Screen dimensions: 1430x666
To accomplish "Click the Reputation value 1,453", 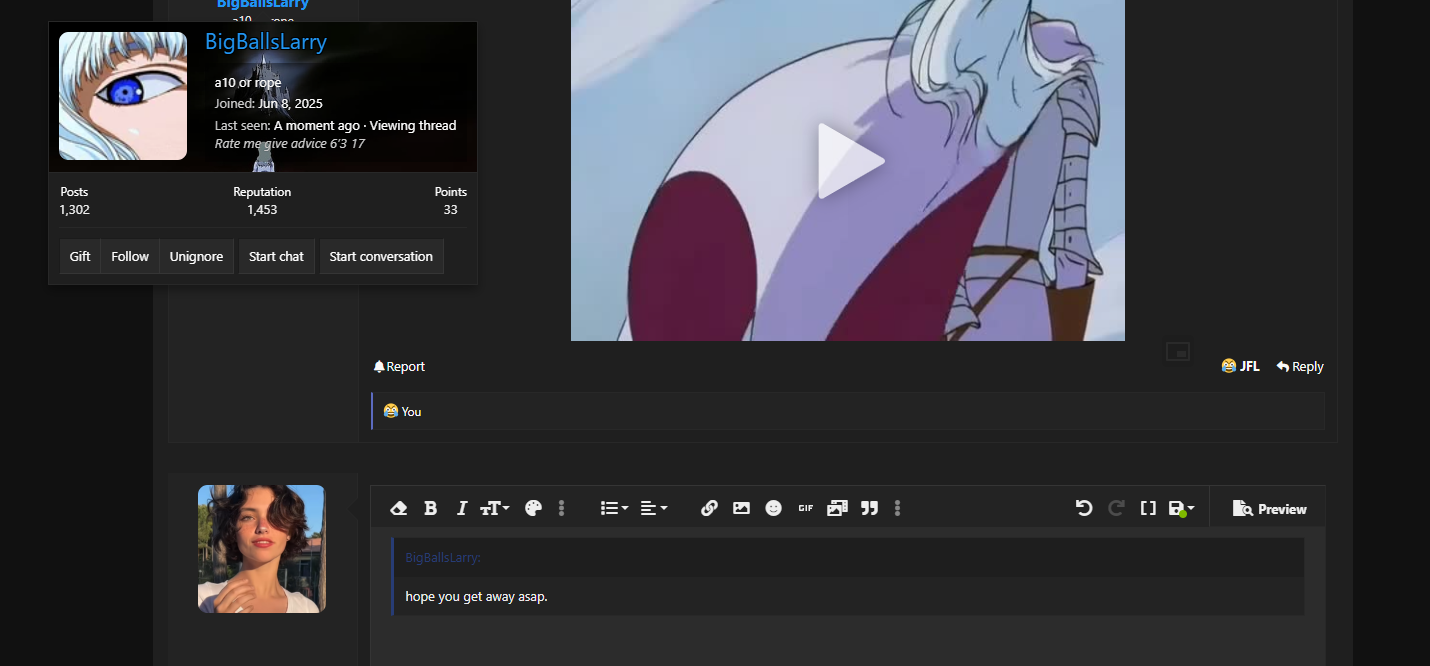I will (262, 210).
